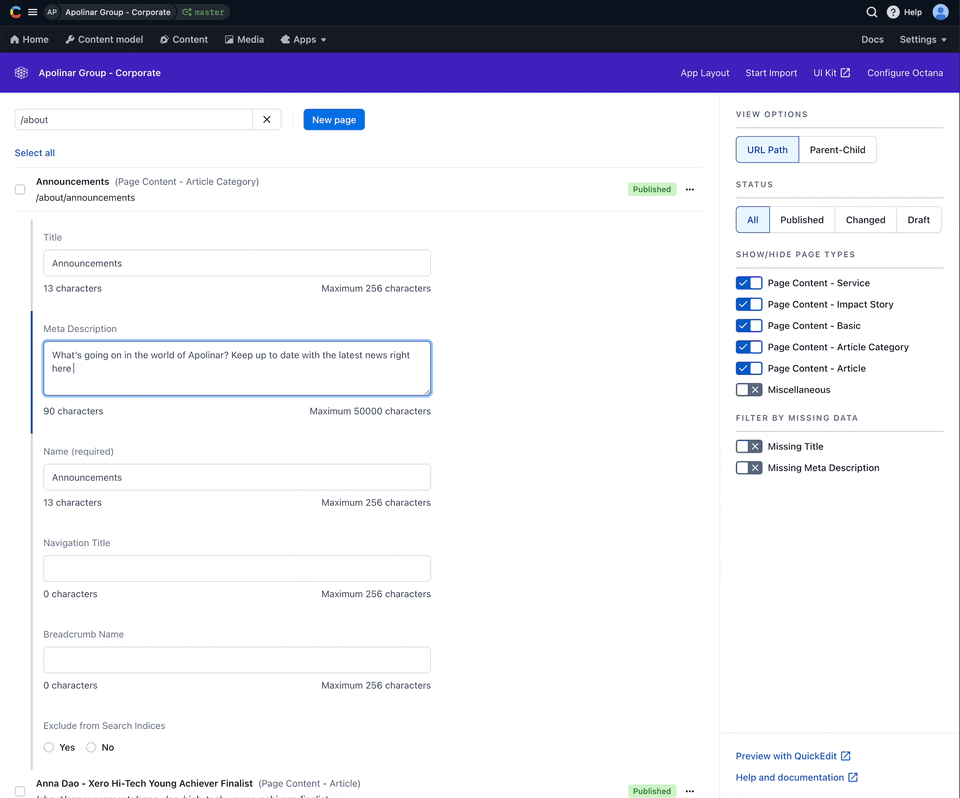Expand the Apps dropdown menu
This screenshot has height=798, width=960.
pos(304,39)
